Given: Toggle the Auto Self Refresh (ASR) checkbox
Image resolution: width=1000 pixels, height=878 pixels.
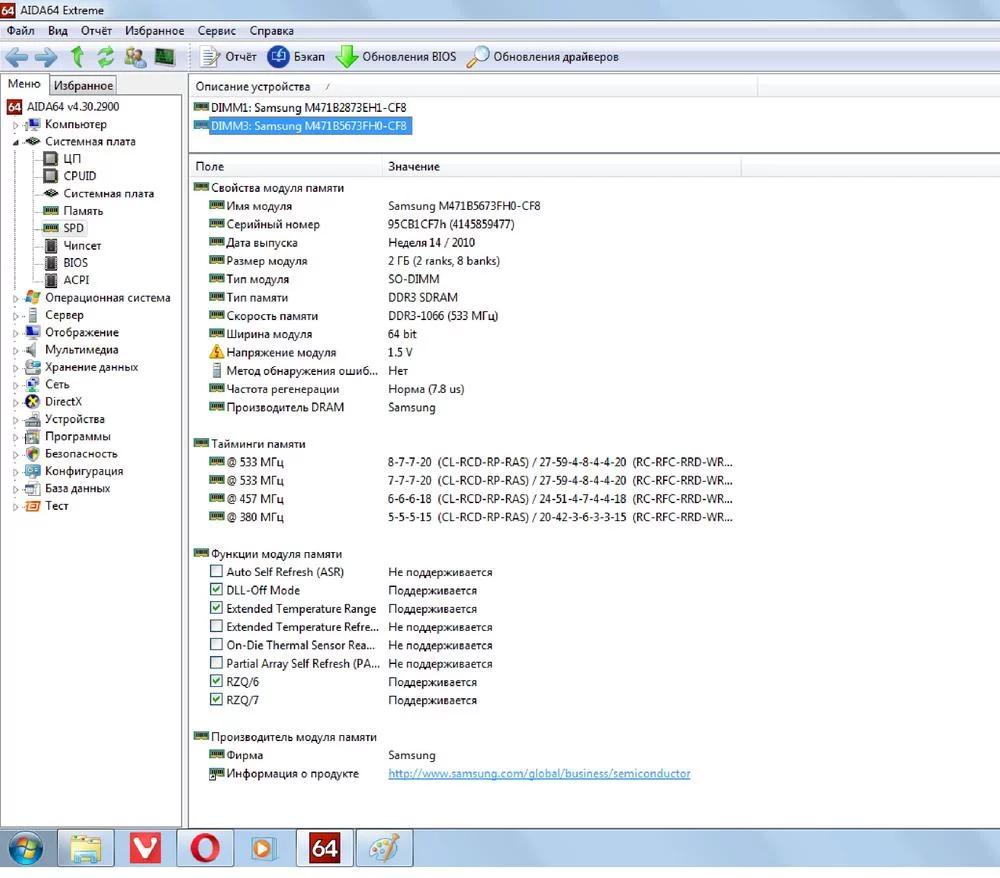Looking at the screenshot, I should (216, 572).
